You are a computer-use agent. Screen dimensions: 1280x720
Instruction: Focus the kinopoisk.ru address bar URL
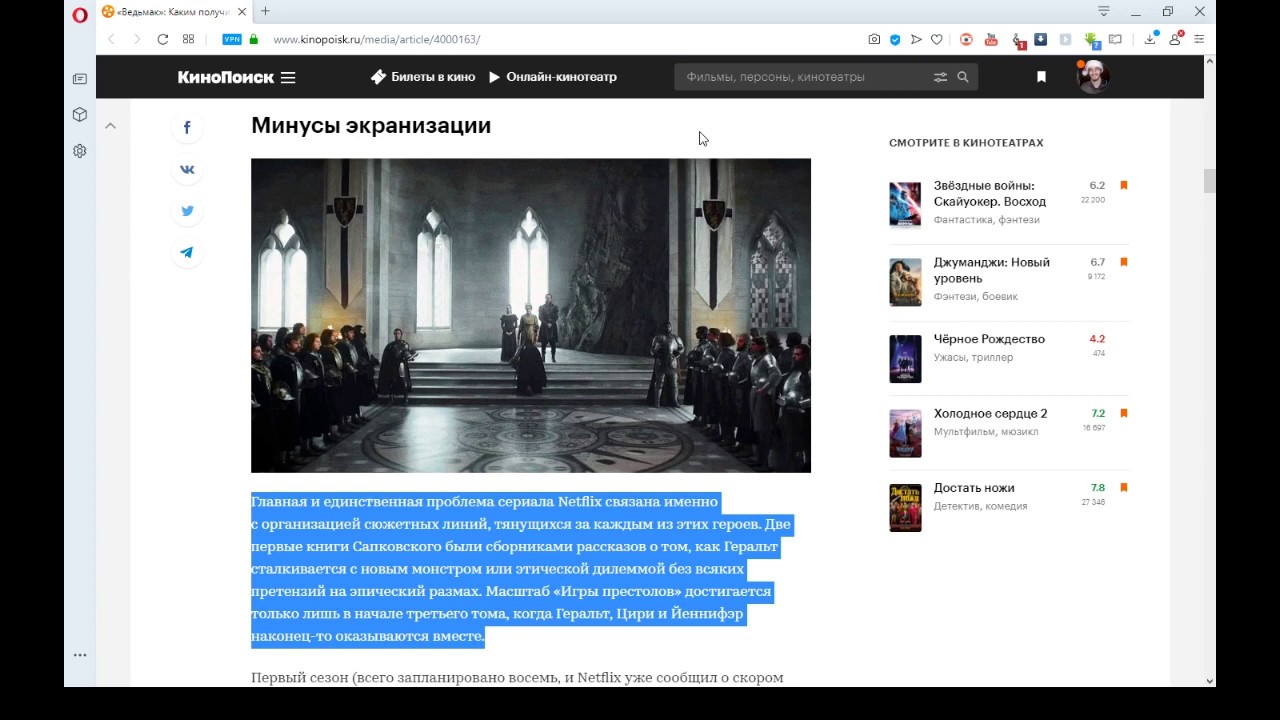[377, 39]
